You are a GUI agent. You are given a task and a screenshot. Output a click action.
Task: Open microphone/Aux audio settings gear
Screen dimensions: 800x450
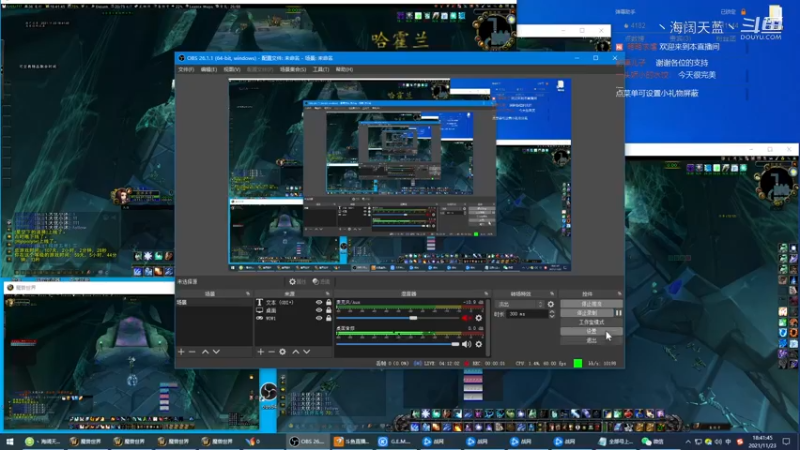point(479,318)
